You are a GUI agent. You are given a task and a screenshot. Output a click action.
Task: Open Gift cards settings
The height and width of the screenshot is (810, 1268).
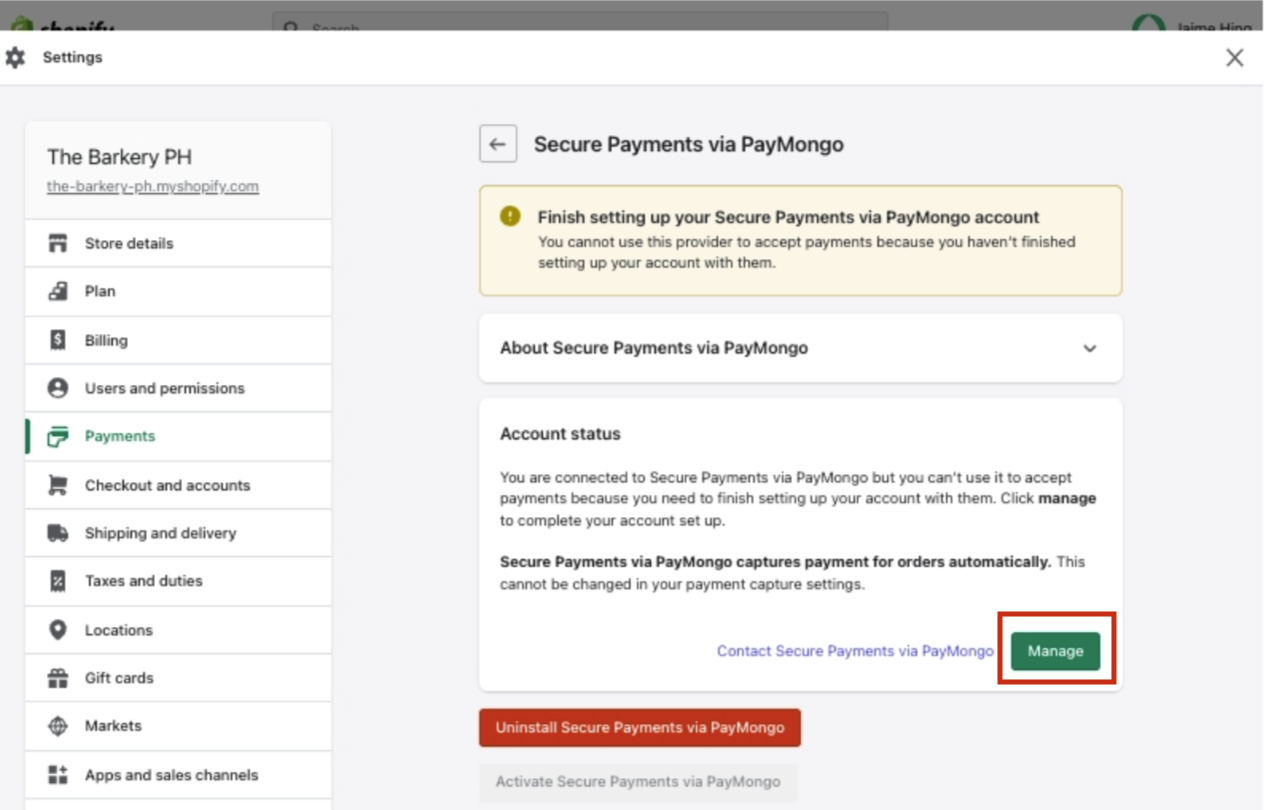click(x=178, y=678)
